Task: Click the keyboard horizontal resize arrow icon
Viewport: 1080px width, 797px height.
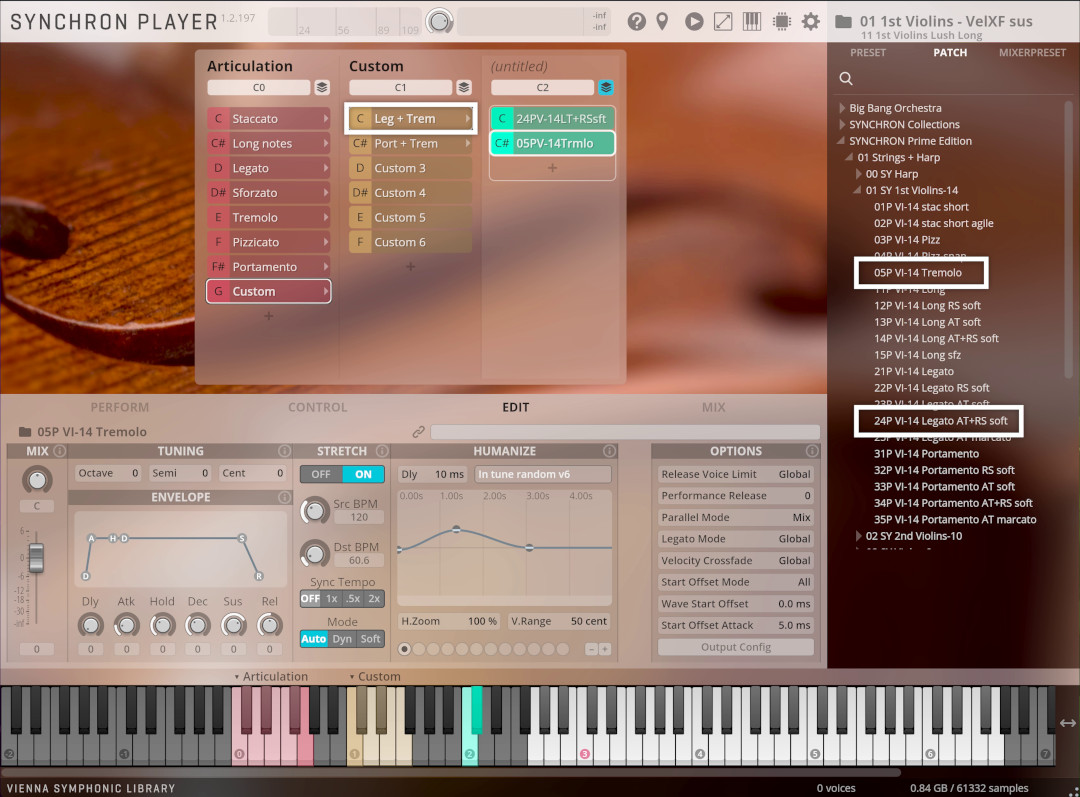Action: click(1068, 723)
